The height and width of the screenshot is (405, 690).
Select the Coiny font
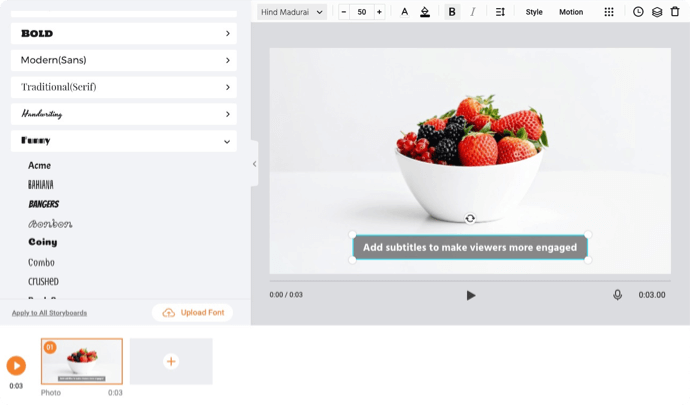43,242
